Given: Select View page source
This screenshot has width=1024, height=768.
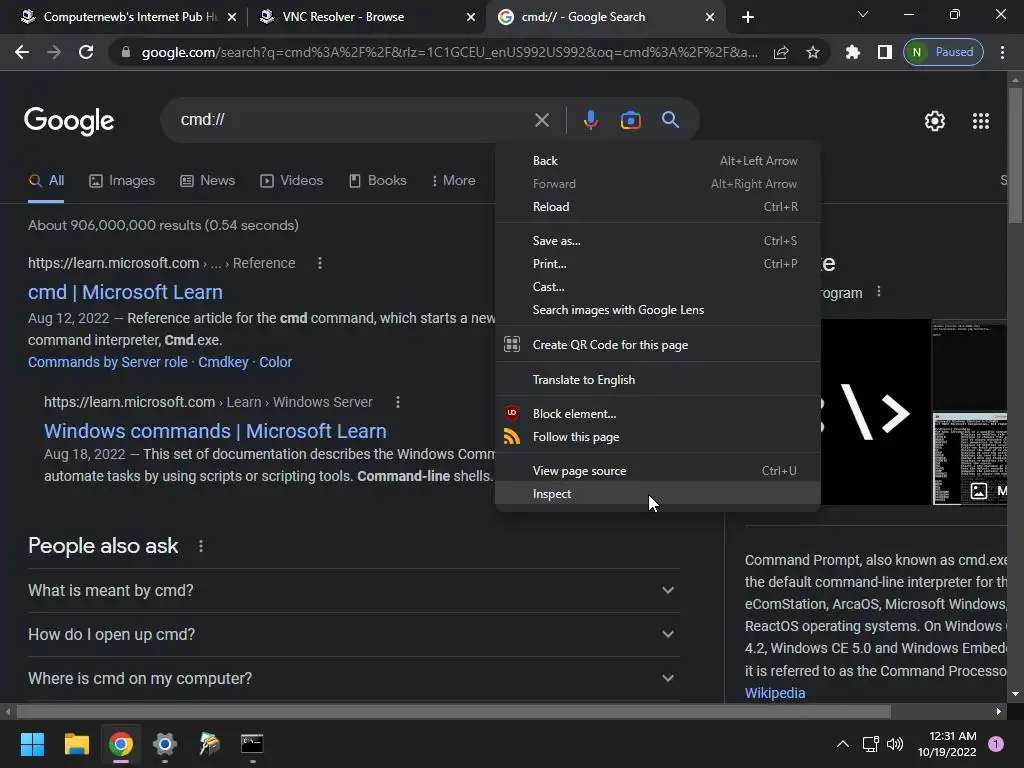Looking at the screenshot, I should (658, 471).
